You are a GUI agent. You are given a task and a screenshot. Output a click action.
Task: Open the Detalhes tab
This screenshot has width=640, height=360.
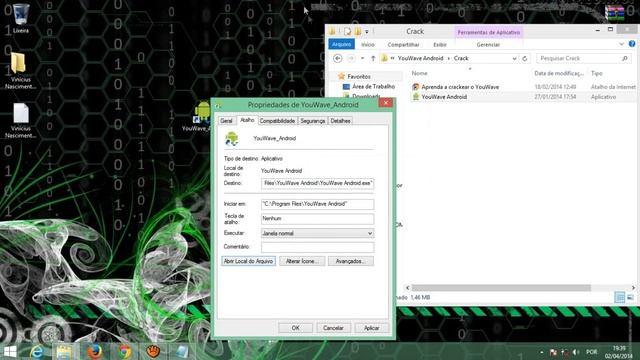click(x=340, y=121)
